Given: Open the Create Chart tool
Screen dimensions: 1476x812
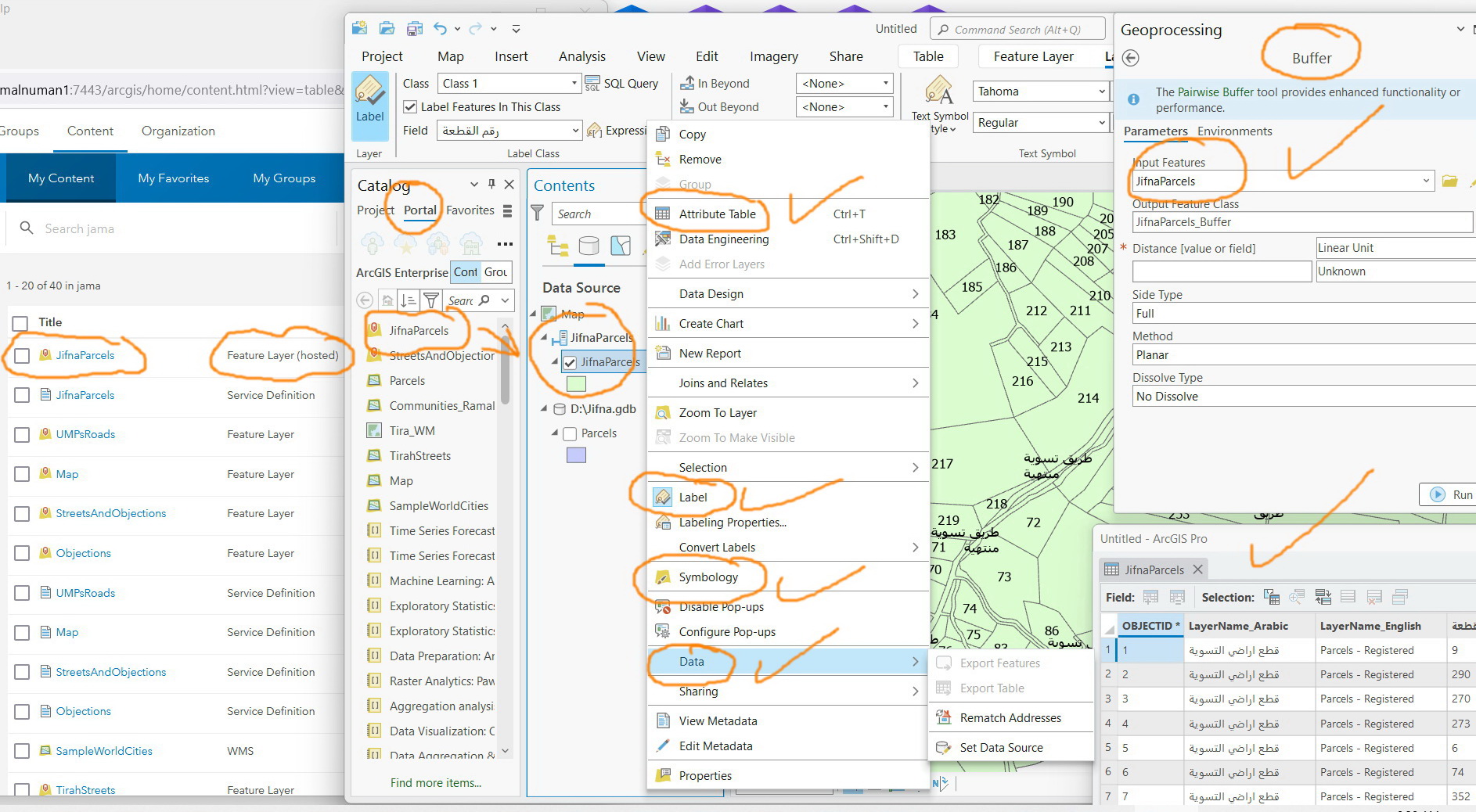Looking at the screenshot, I should point(711,323).
